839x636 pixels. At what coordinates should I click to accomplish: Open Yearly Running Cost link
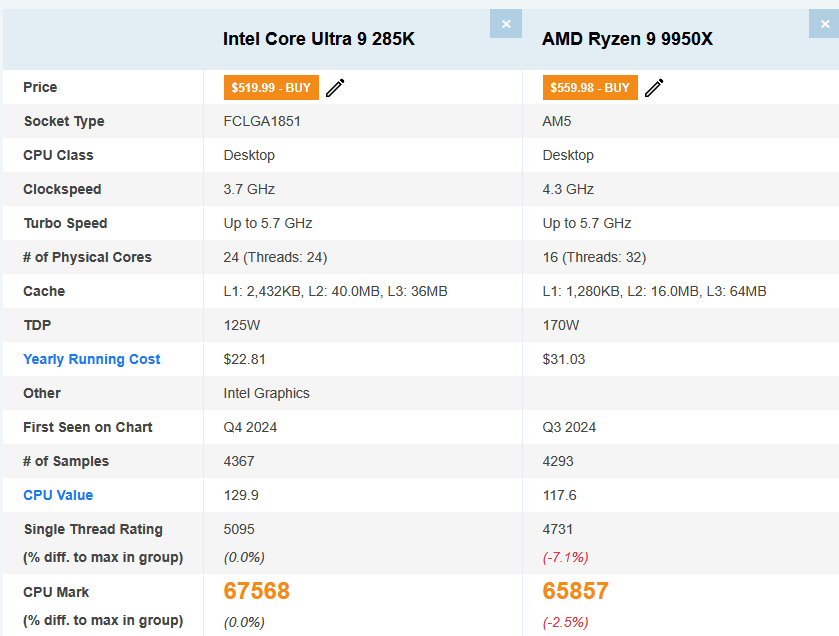(91, 359)
